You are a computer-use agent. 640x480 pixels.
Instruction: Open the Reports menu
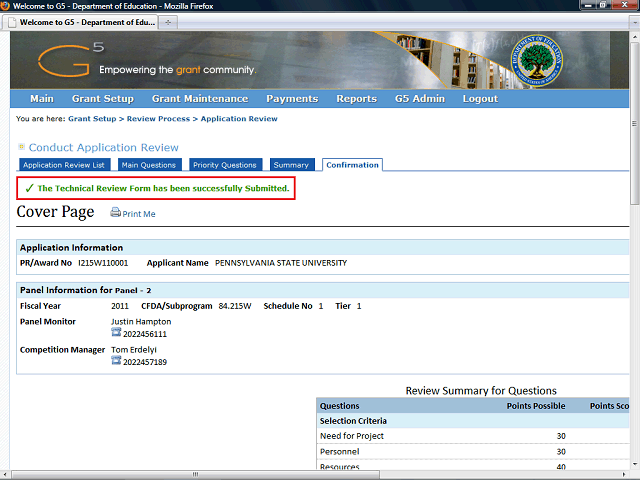coord(356,99)
